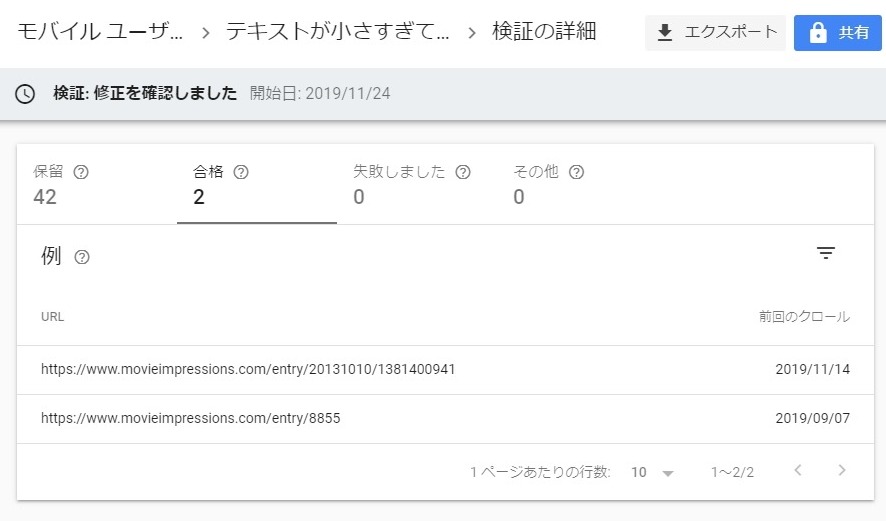
Task: Click the help icon next to 保留
Action: click(81, 172)
